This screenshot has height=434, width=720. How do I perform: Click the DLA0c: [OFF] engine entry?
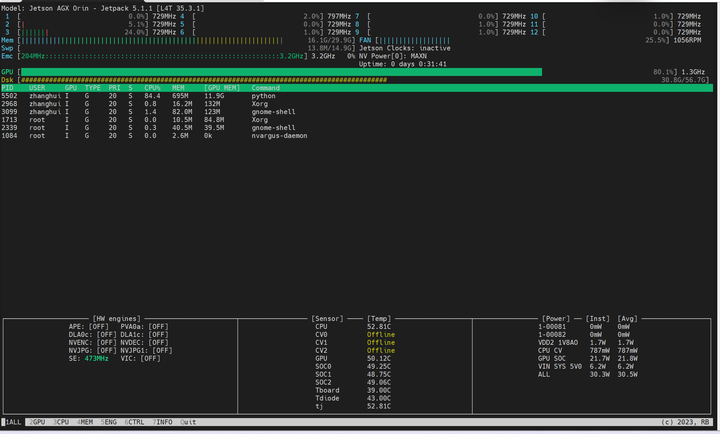pos(92,335)
